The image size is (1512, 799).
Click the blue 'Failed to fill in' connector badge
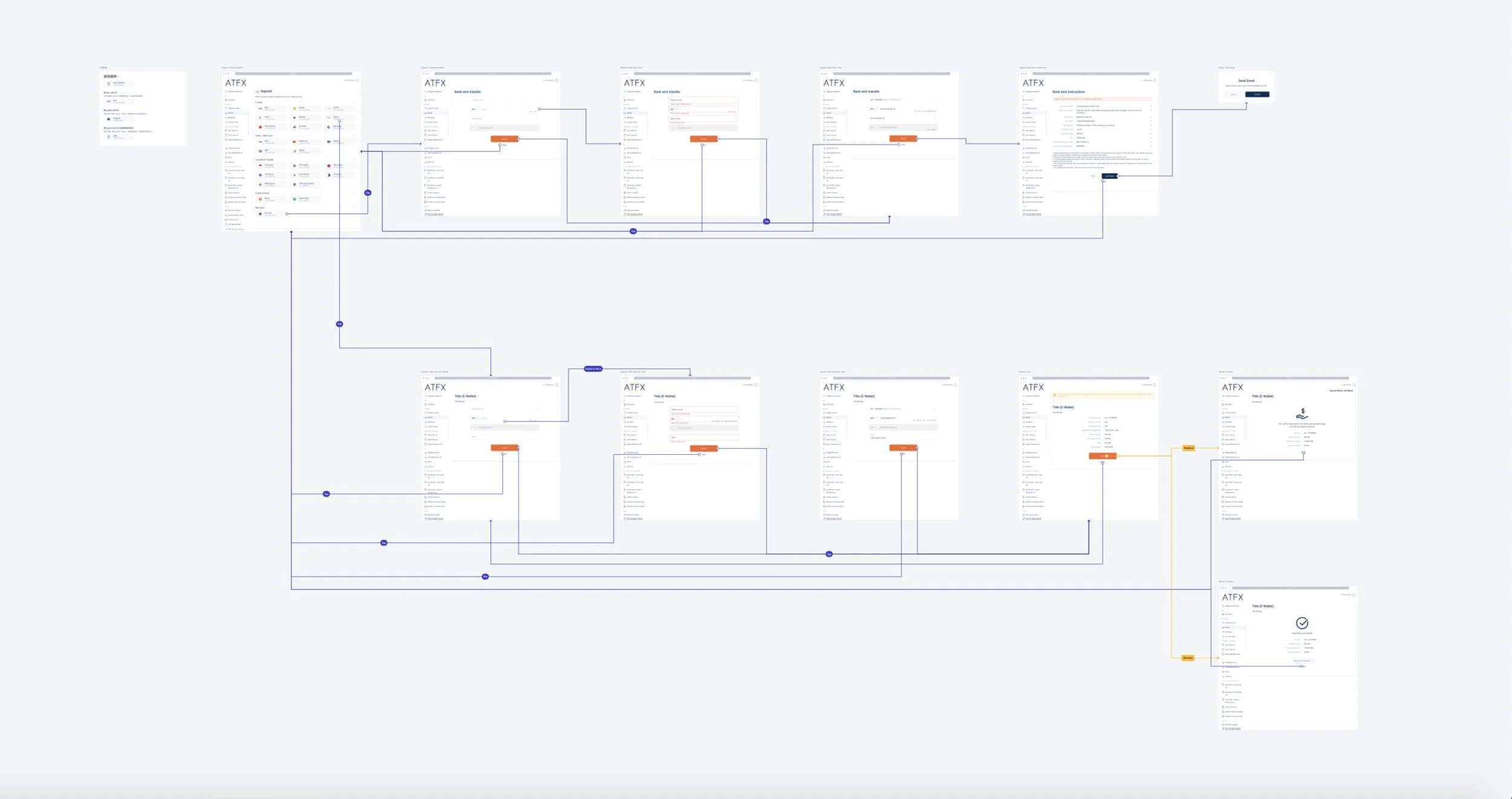pos(593,368)
